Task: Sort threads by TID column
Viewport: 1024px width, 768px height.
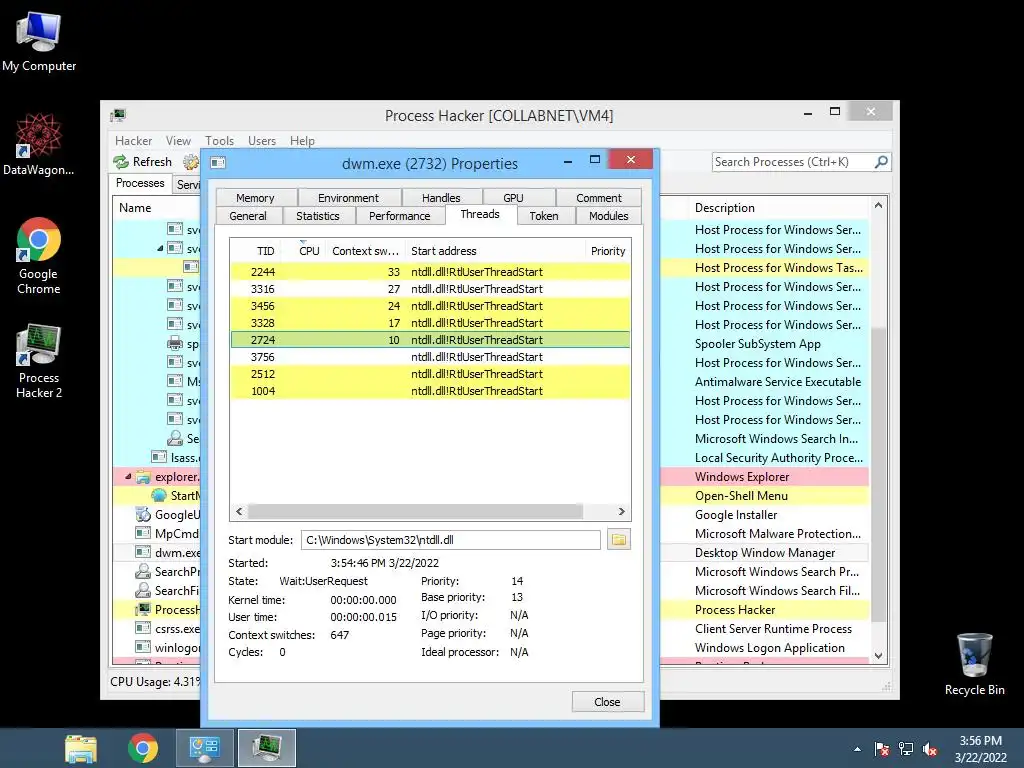Action: pos(257,251)
